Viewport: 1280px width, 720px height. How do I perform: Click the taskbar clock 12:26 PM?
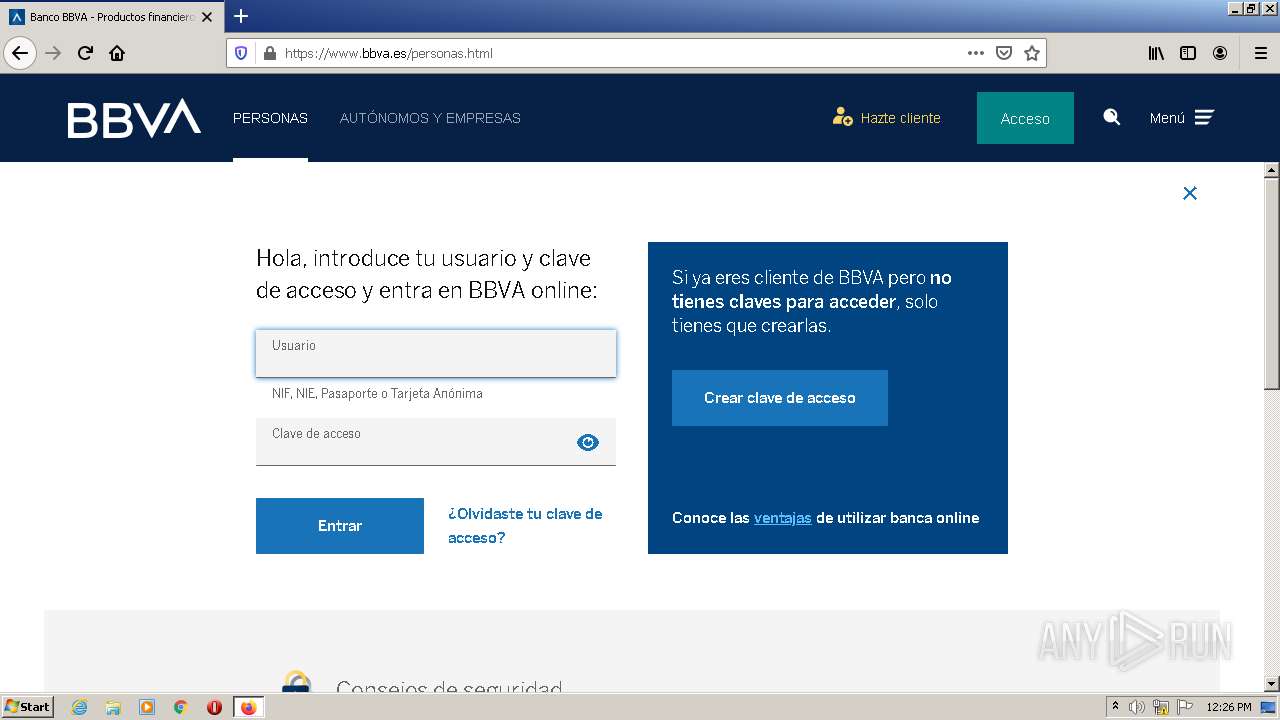point(1229,707)
